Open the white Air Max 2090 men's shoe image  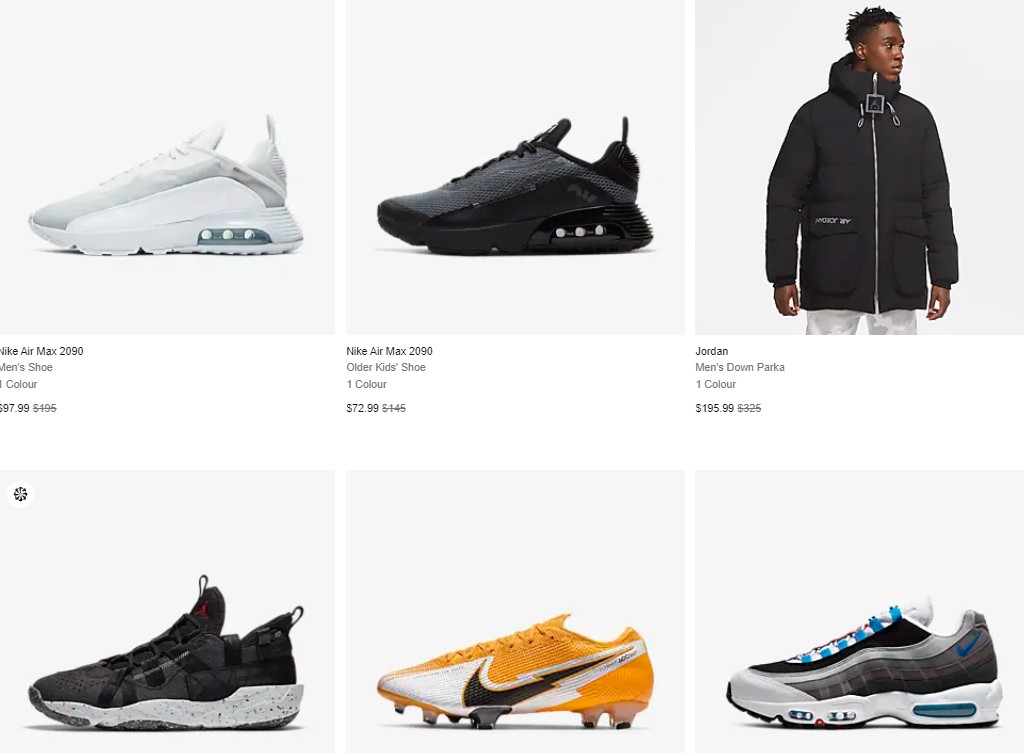pos(167,167)
